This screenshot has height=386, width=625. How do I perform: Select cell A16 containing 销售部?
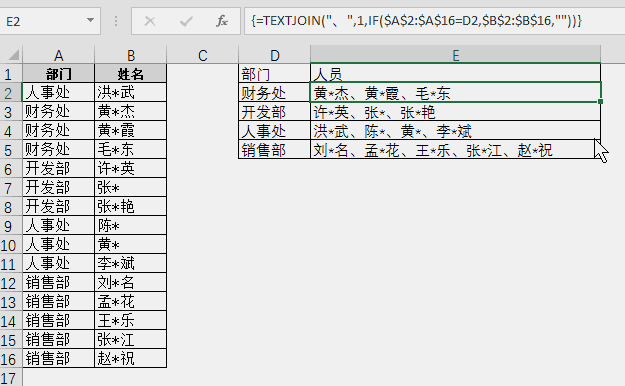[x=59, y=358]
